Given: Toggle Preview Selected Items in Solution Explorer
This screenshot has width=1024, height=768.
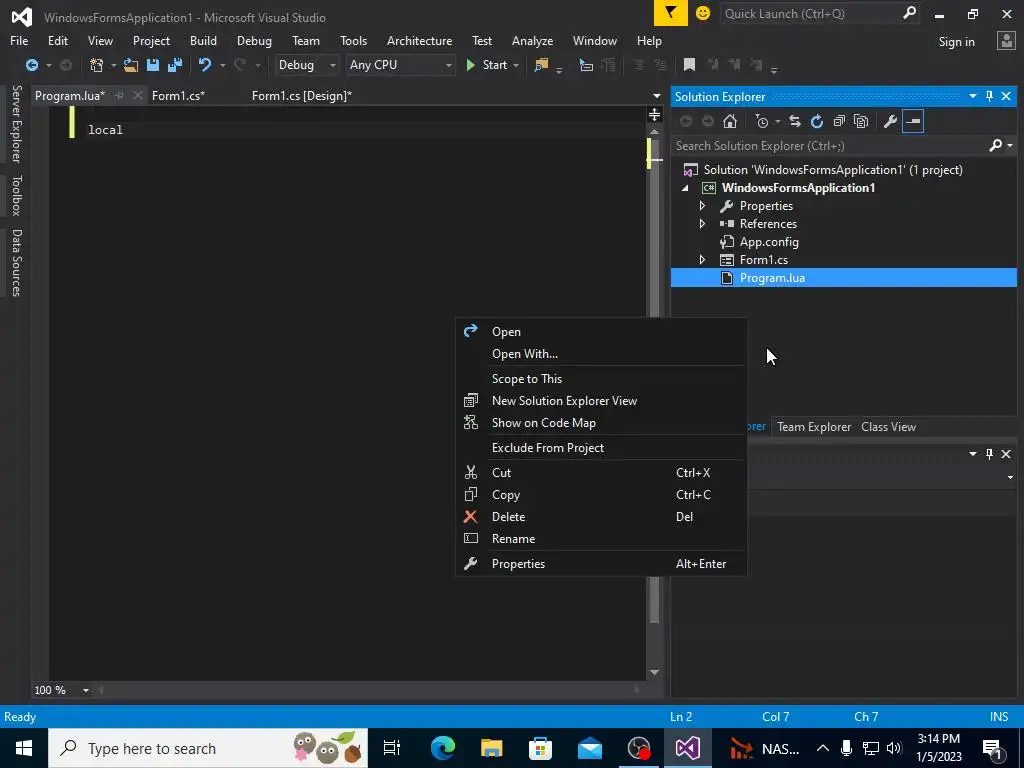Looking at the screenshot, I should tap(913, 121).
